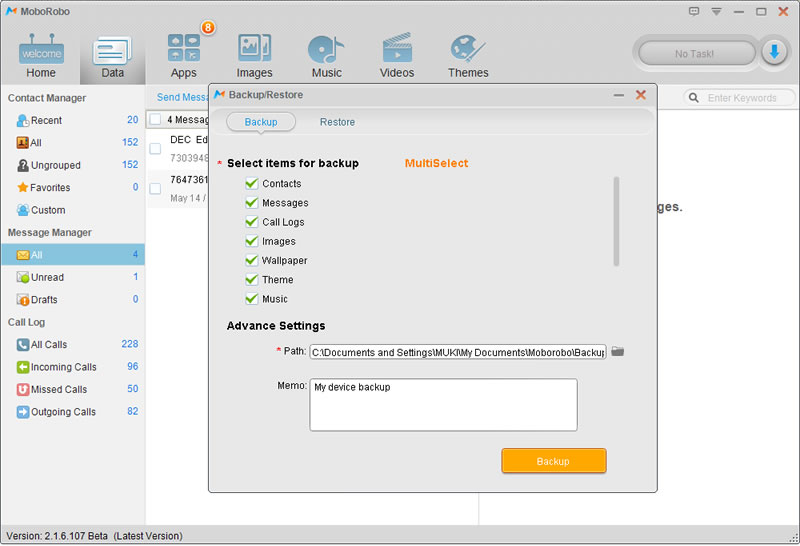The width and height of the screenshot is (800, 546).
Task: Minimize the Backup/Restore dialog
Action: [619, 95]
